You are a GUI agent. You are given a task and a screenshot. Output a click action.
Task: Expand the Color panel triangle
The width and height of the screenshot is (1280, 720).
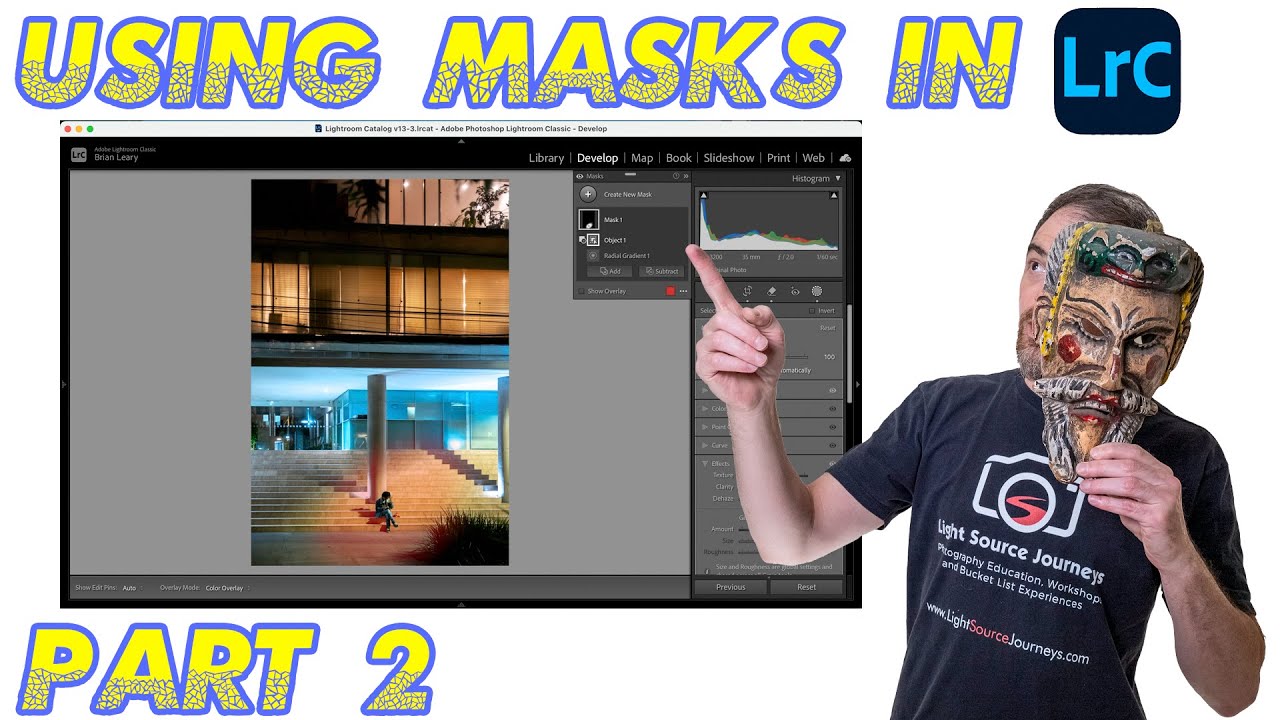pos(705,409)
